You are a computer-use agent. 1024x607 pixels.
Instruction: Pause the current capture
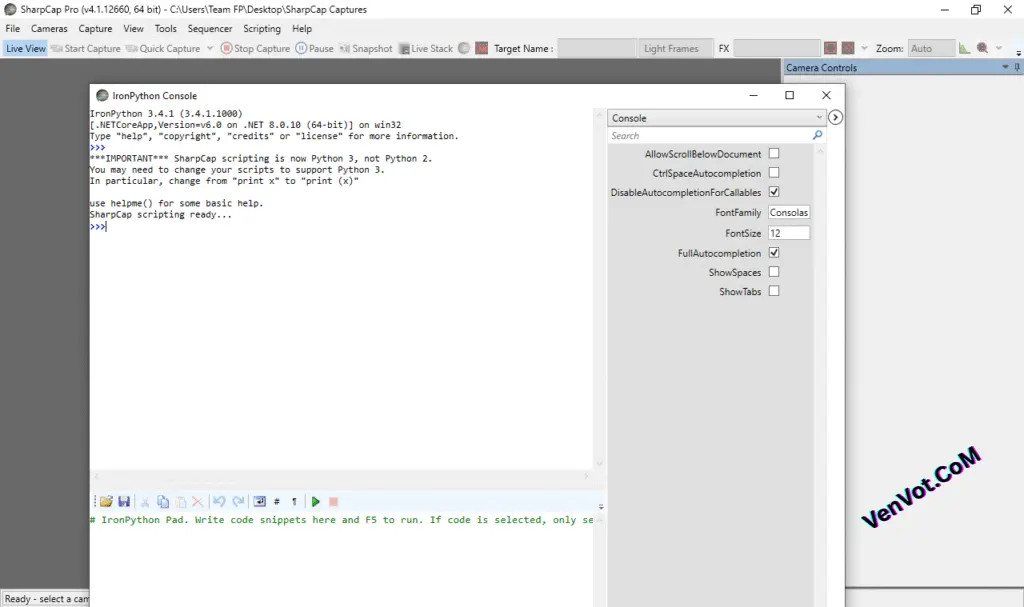click(315, 48)
